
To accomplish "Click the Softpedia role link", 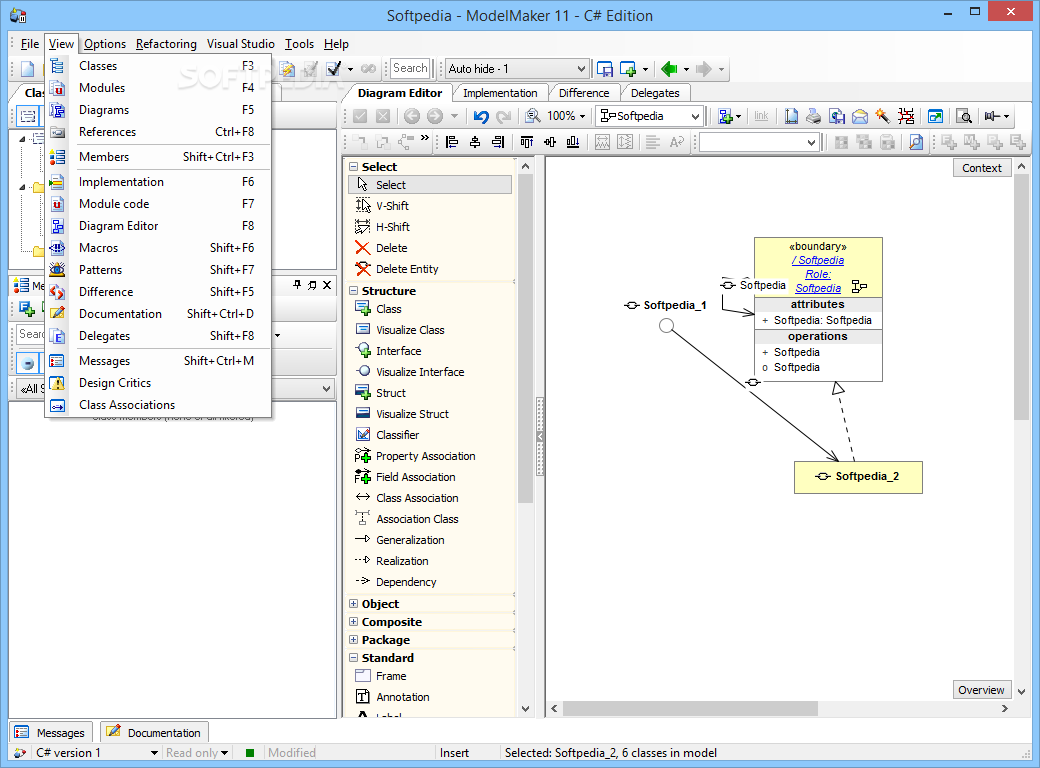I will click(x=818, y=288).
